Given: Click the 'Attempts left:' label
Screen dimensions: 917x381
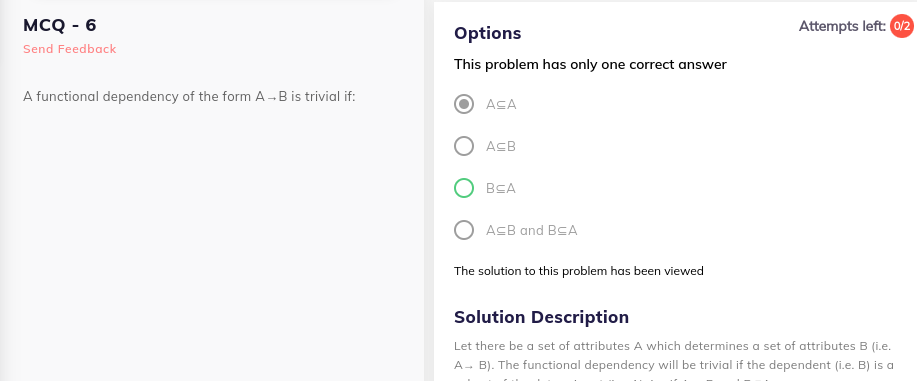Looking at the screenshot, I should click(842, 26).
